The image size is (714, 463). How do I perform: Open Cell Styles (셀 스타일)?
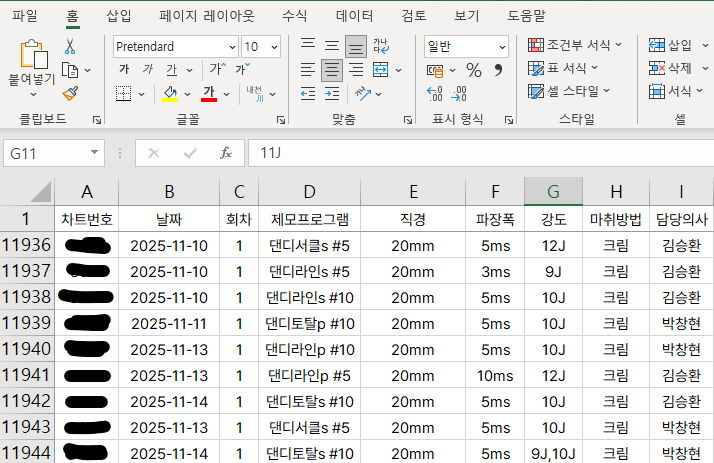[569, 91]
